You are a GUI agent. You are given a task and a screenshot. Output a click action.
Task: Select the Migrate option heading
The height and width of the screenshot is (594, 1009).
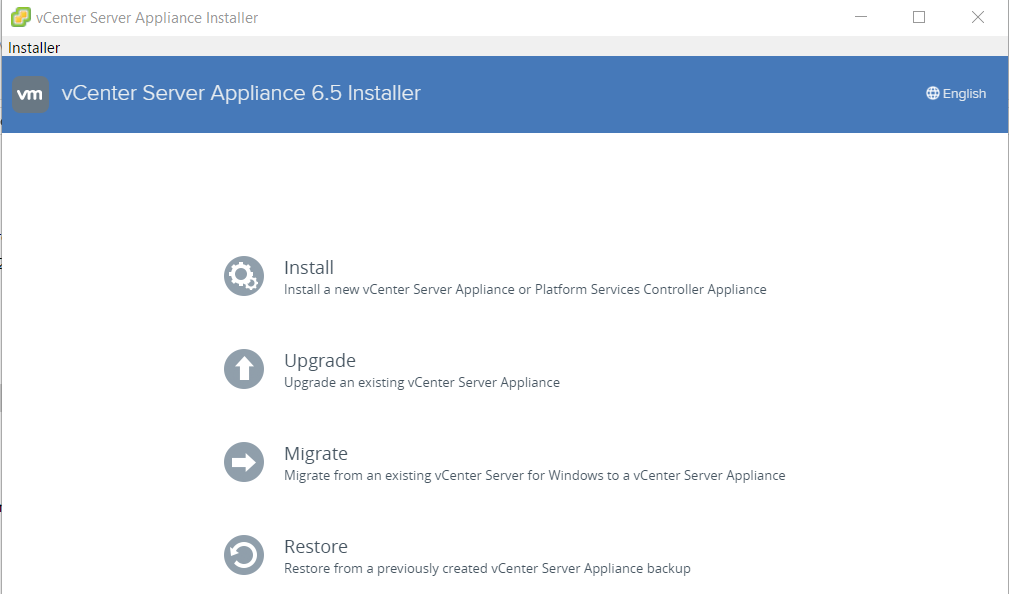pyautogui.click(x=316, y=454)
